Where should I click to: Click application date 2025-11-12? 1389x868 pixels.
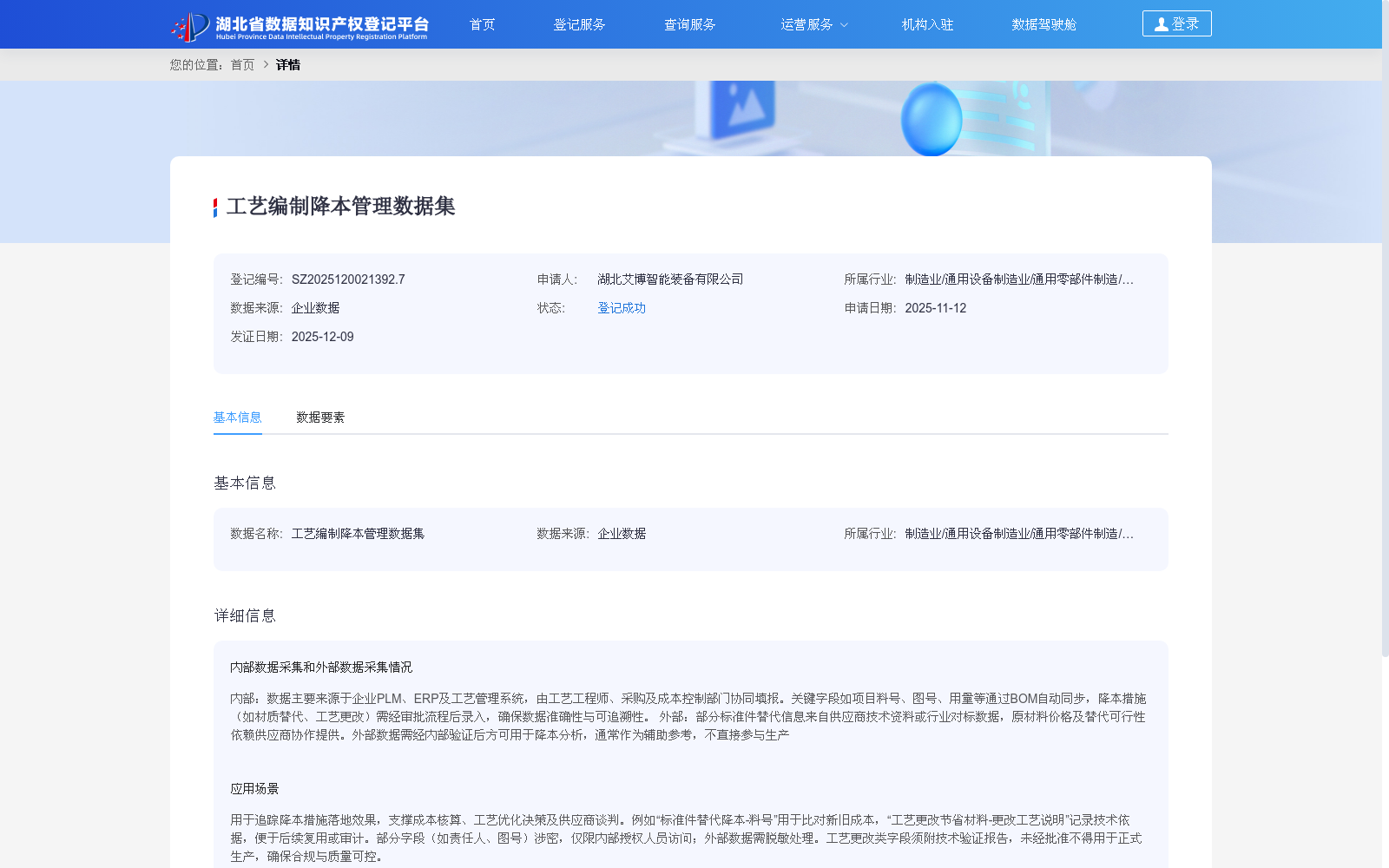(x=935, y=308)
